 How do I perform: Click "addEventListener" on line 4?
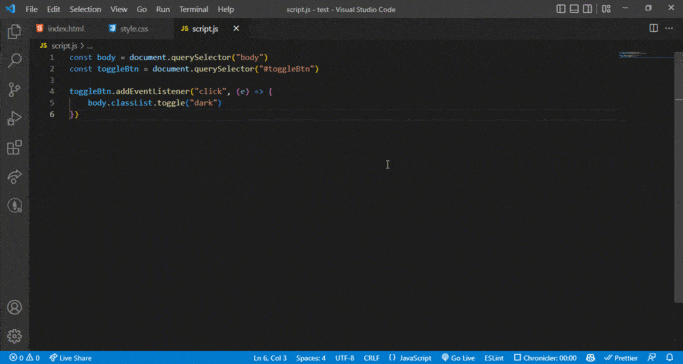152,91
